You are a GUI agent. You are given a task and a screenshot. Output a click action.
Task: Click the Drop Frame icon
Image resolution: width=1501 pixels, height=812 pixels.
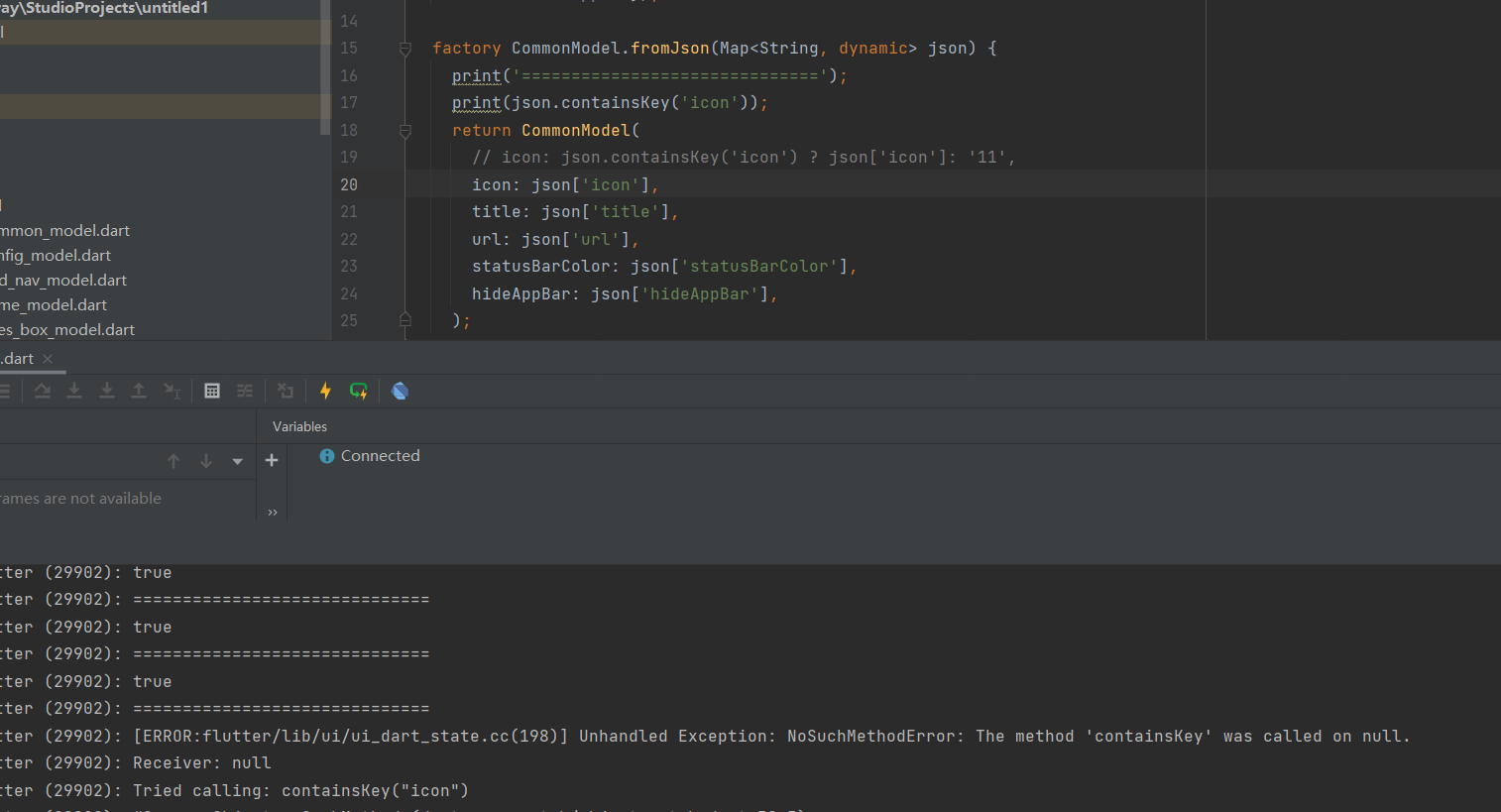click(286, 391)
